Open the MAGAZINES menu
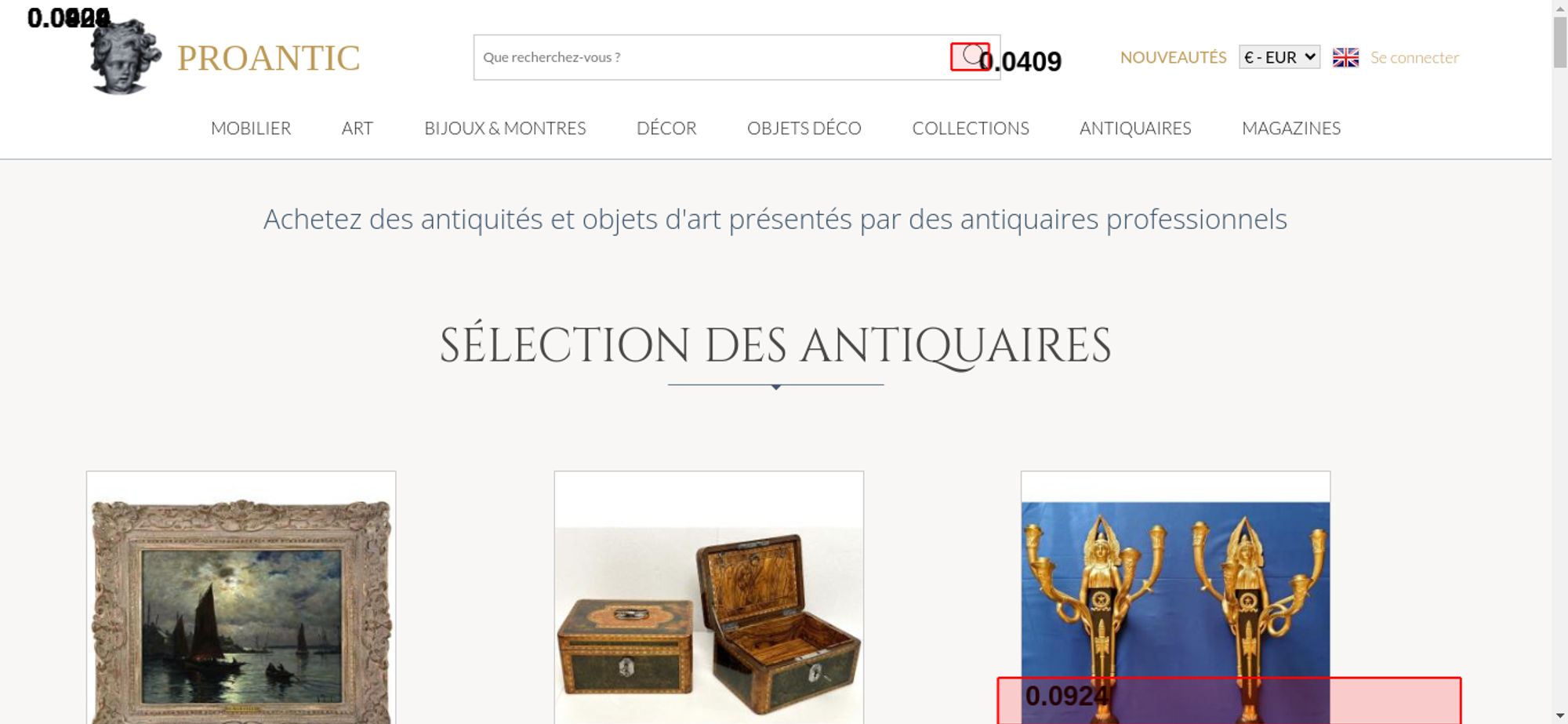 click(1291, 128)
